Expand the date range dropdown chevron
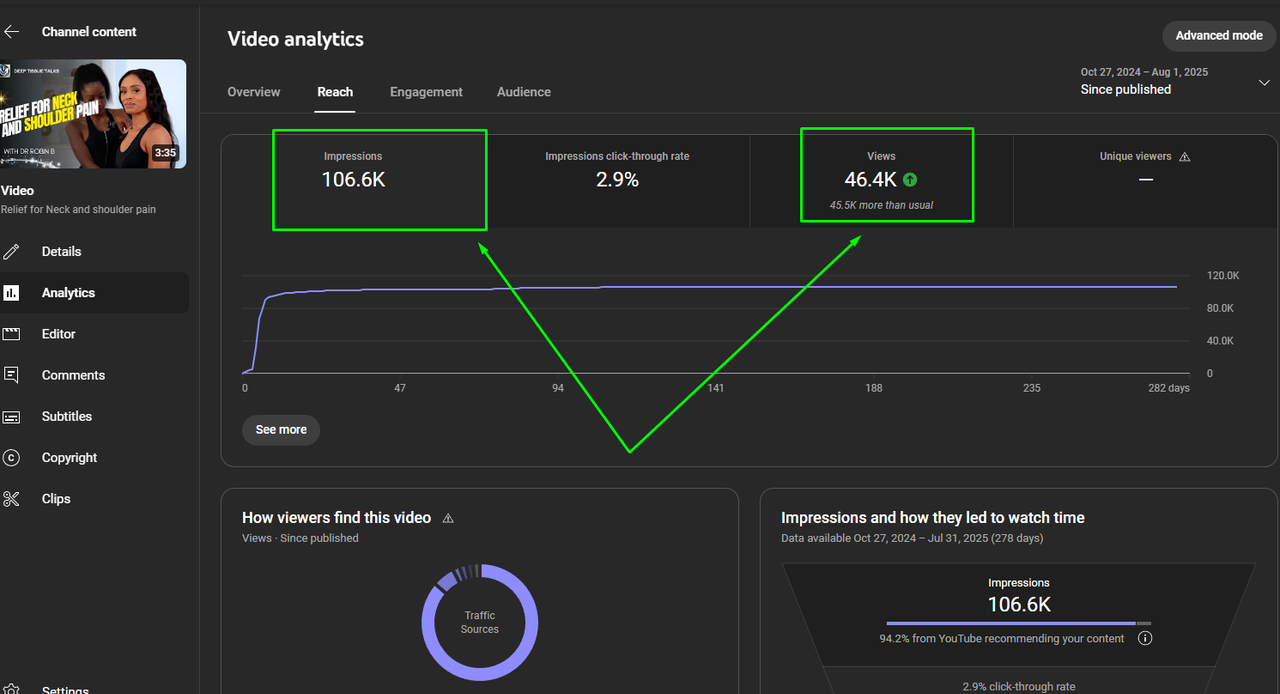This screenshot has height=694, width=1280. (x=1264, y=83)
